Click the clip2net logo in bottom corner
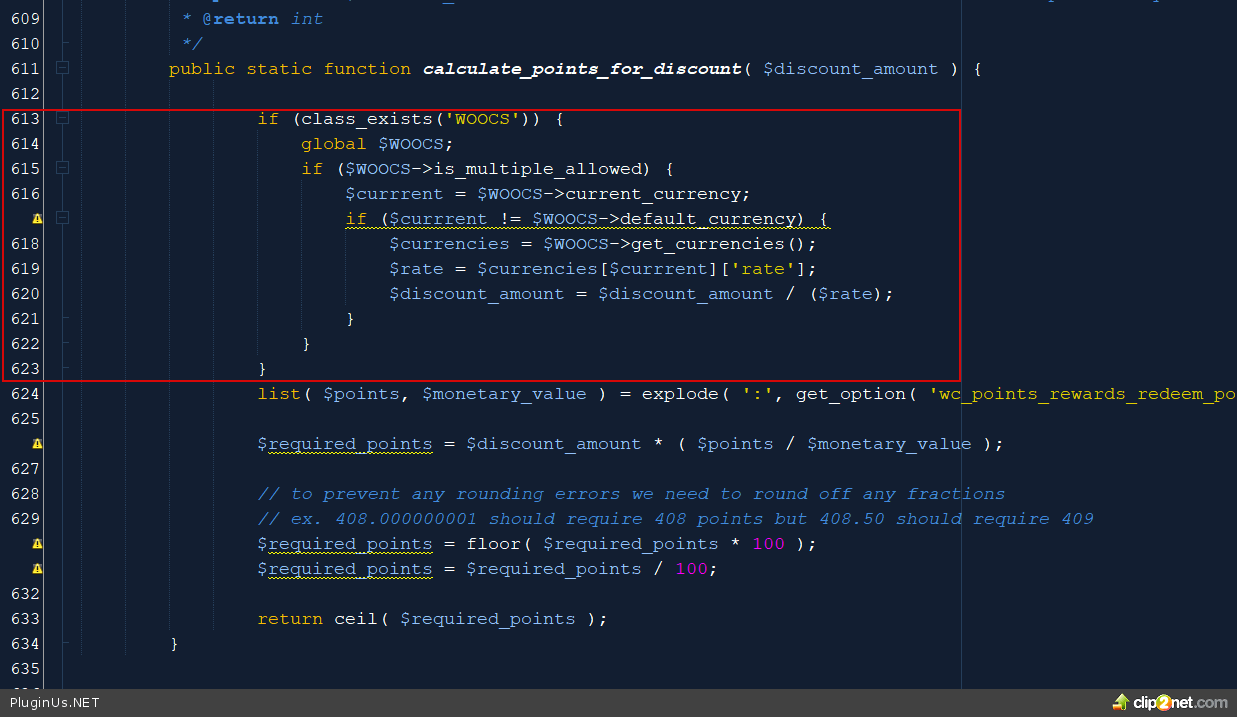Screen dimensions: 1237x717 click(x=1170, y=703)
